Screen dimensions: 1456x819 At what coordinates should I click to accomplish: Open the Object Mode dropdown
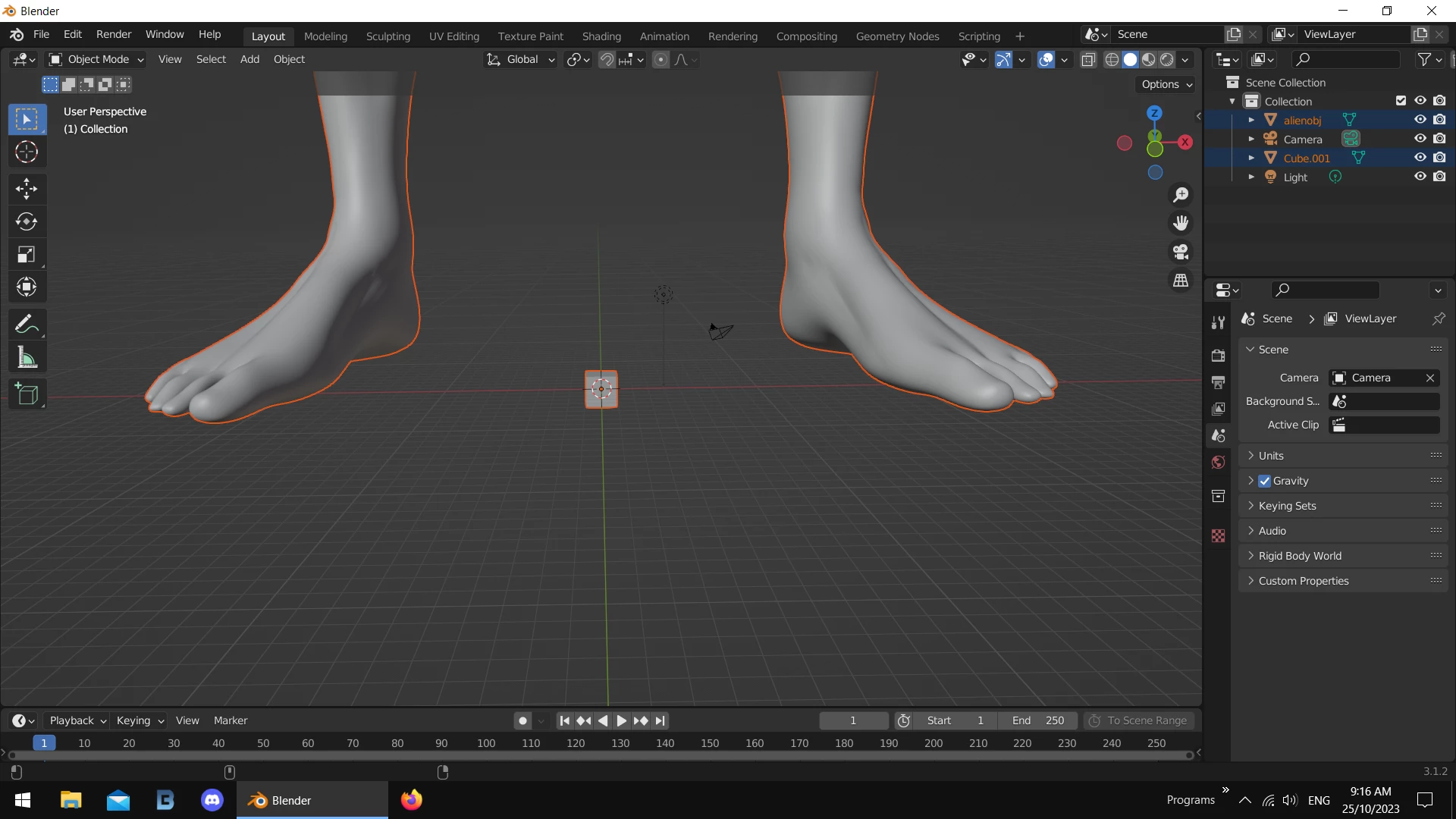click(x=96, y=59)
